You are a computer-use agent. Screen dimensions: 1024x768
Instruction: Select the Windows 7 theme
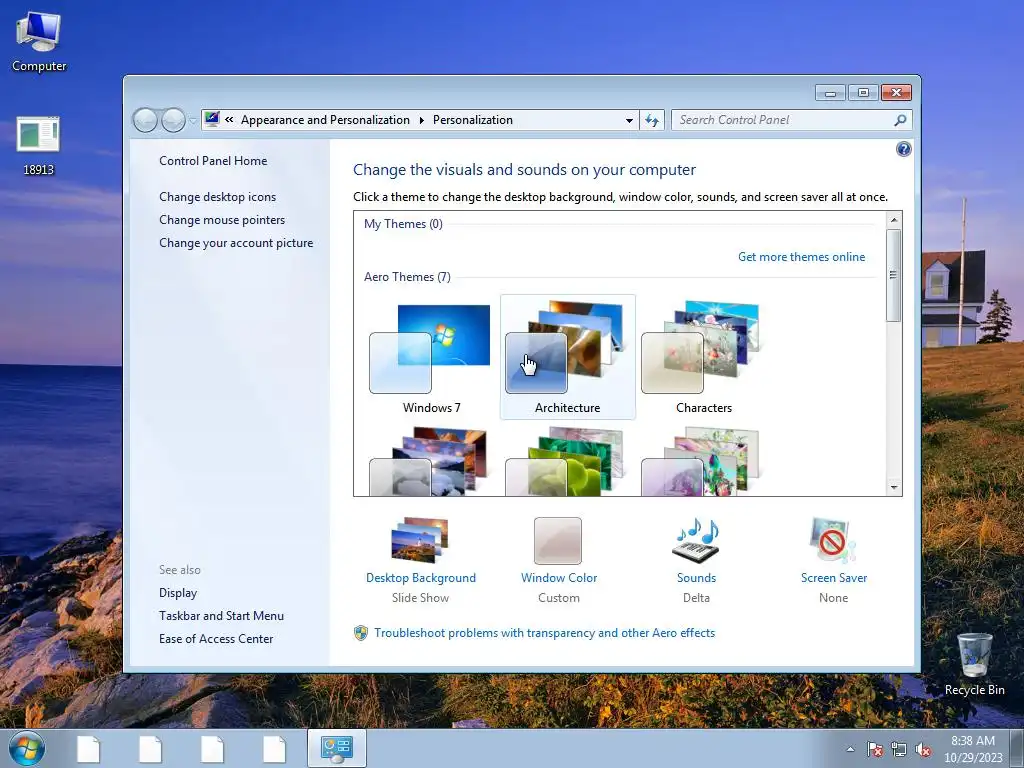(430, 357)
